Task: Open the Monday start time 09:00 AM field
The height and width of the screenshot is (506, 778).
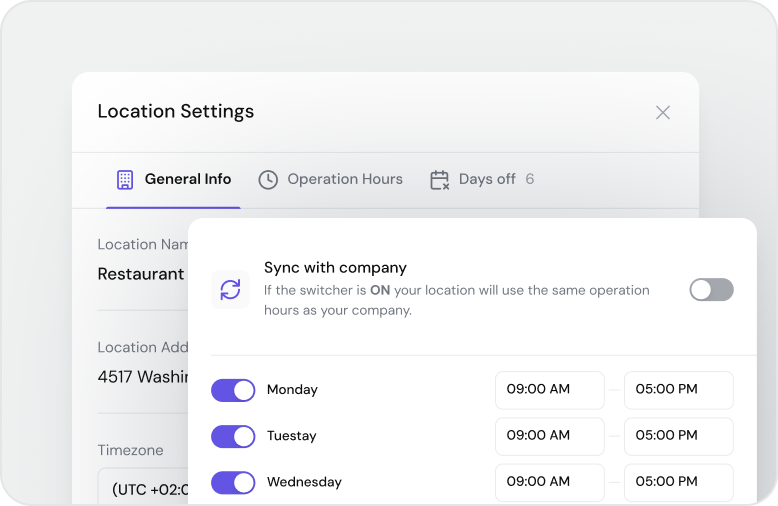Action: click(549, 390)
